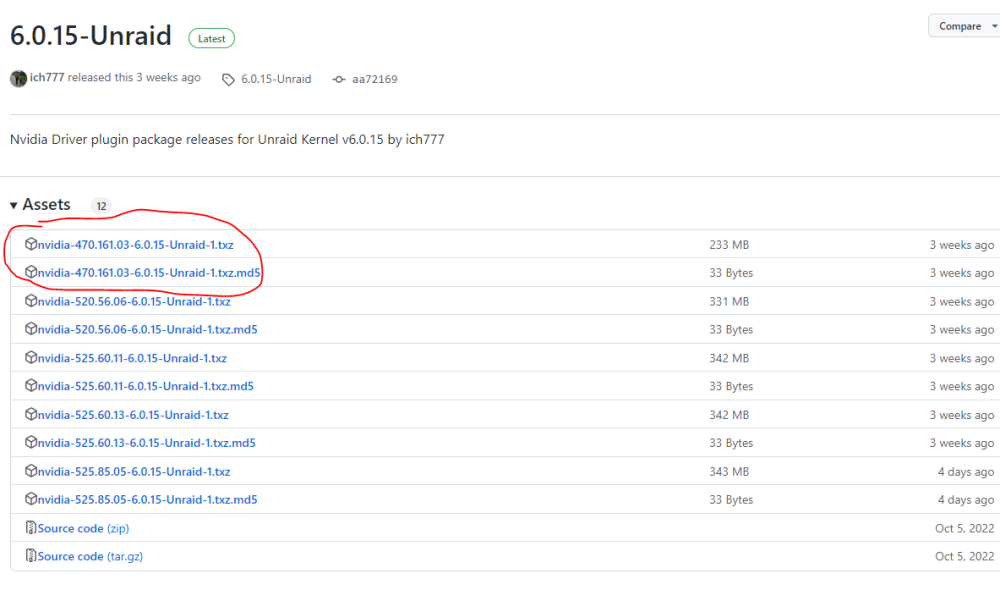Click package icon beside nvidia-470.161.03 txz asset
This screenshot has width=1000, height=590.
pyautogui.click(x=31, y=244)
